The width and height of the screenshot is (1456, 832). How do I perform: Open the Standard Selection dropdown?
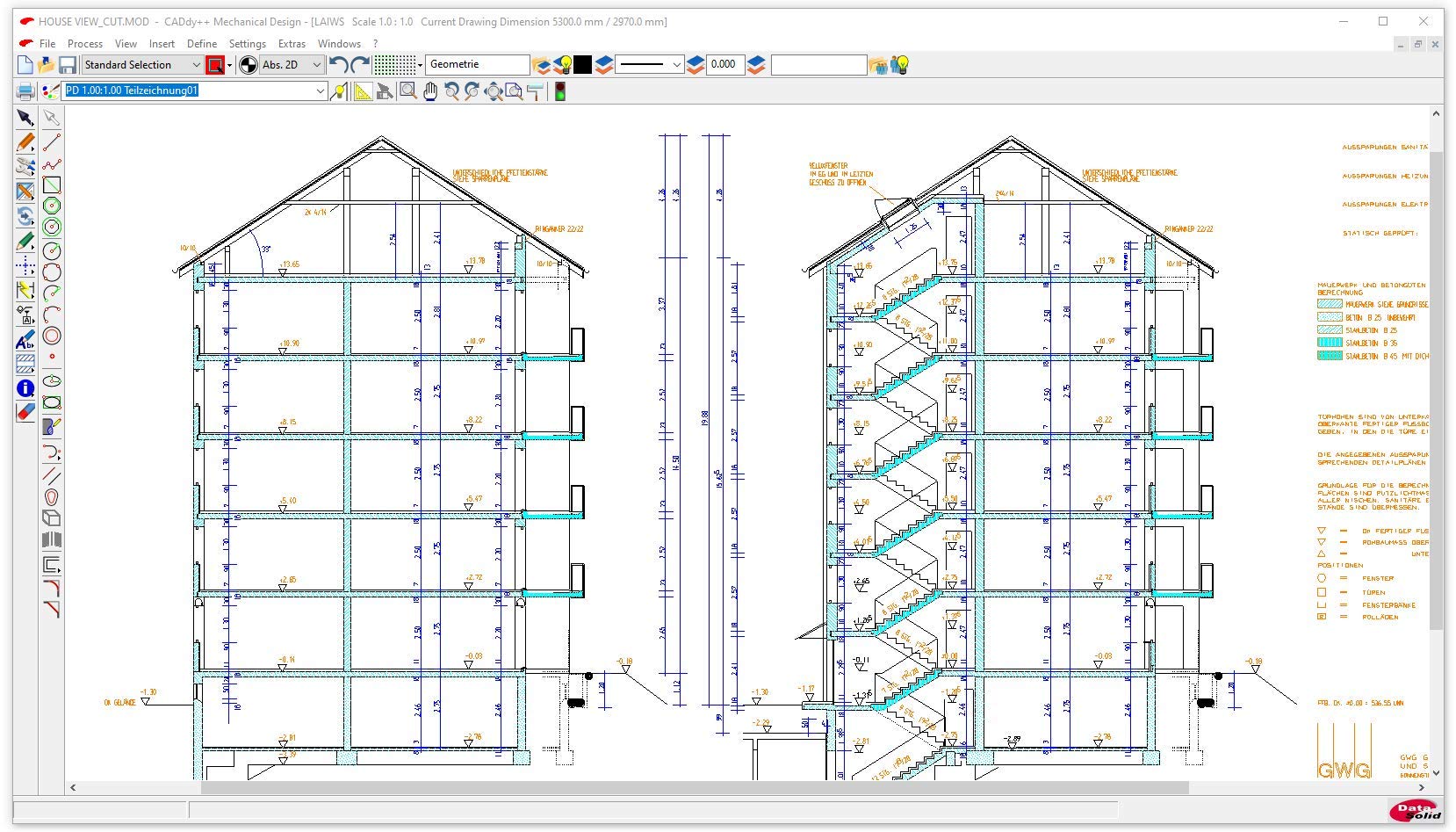(195, 65)
